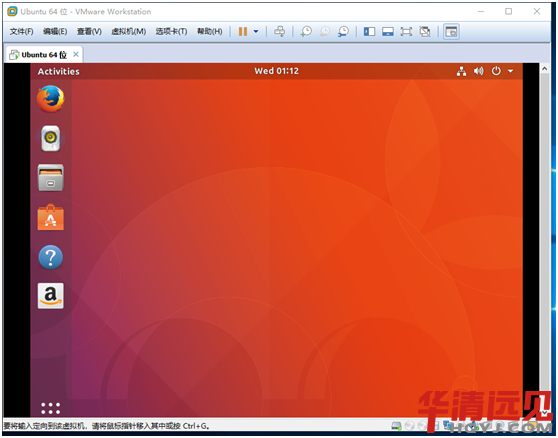Click the volume speaker icon in Ubuntu top bar
The image size is (558, 438).
pyautogui.click(x=479, y=71)
